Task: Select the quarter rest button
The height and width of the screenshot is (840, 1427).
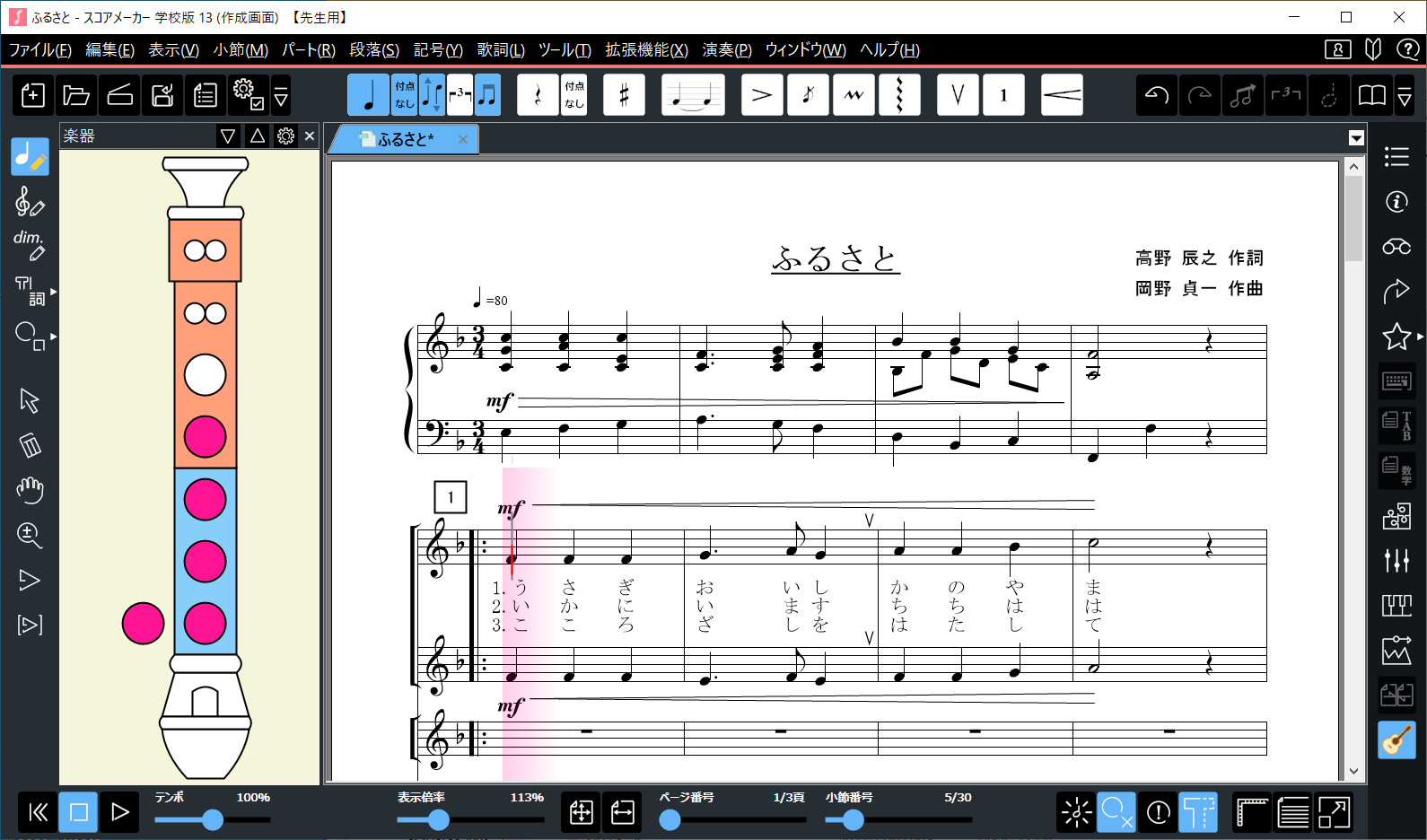Action: click(x=538, y=95)
